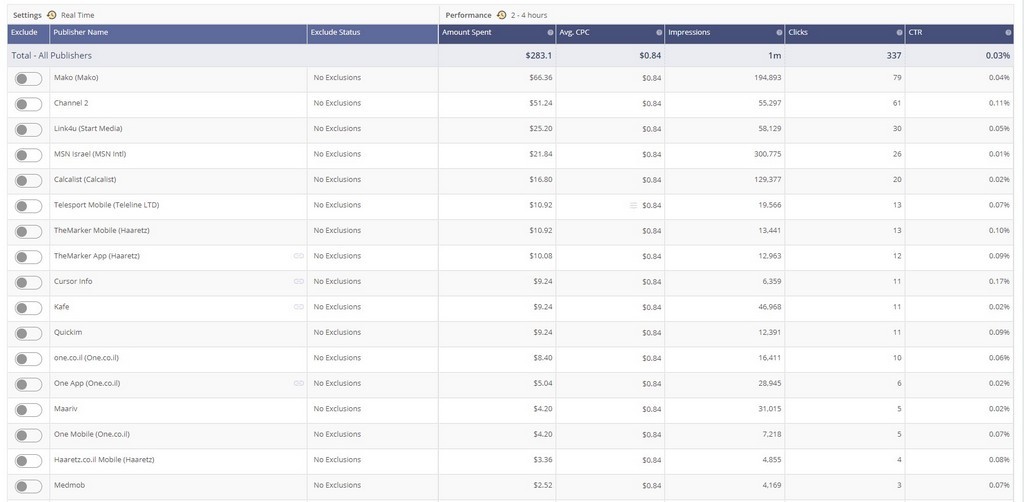Image resolution: width=1024 pixels, height=502 pixels.
Task: Toggle exclude switch for TheMarker Mobile
Action: click(29, 232)
